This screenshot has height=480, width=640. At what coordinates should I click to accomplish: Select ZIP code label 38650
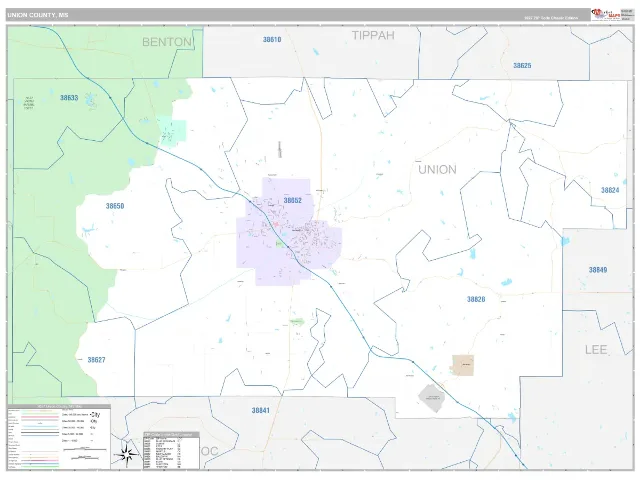pyautogui.click(x=115, y=206)
